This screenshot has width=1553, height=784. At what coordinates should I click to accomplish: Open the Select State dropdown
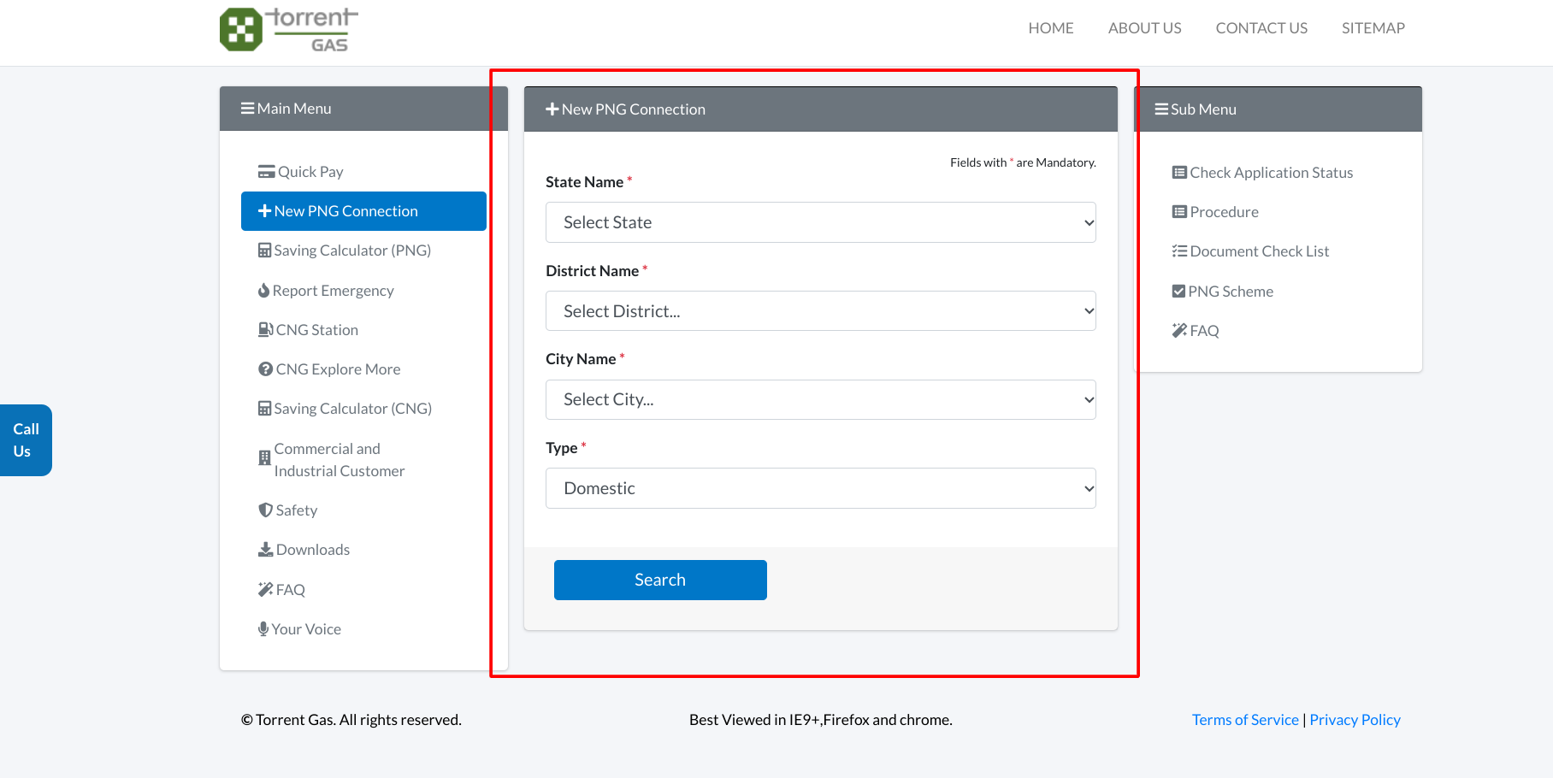point(820,222)
